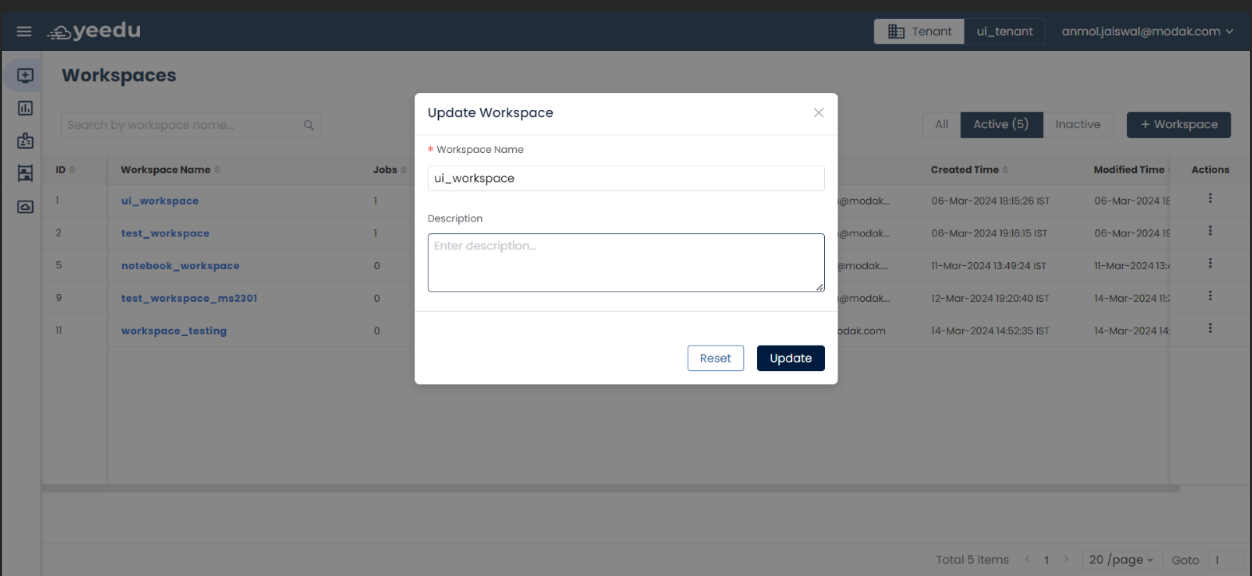Open the Monitoring panel from the sidebar
Screen dimensions: 1252x576
coord(24,107)
